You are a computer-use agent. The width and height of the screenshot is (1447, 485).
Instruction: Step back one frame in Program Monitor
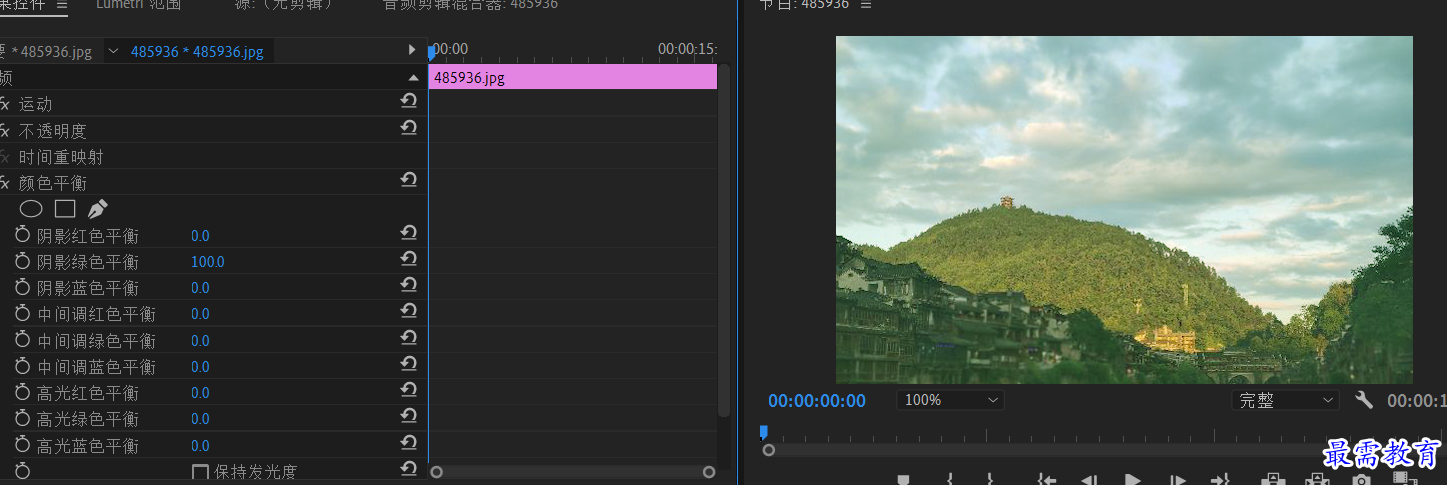point(1090,480)
